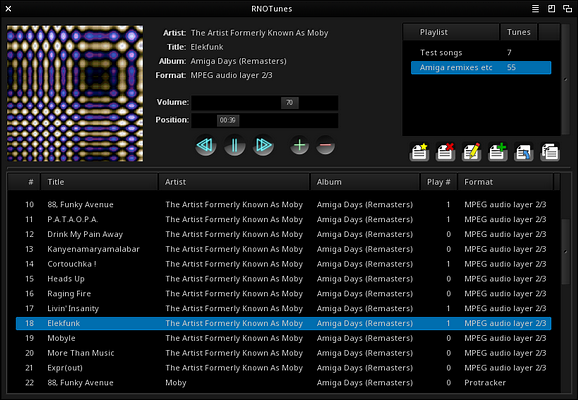The image size is (578, 400).
Task: Click the playlist icon with green plus
Action: (498, 152)
